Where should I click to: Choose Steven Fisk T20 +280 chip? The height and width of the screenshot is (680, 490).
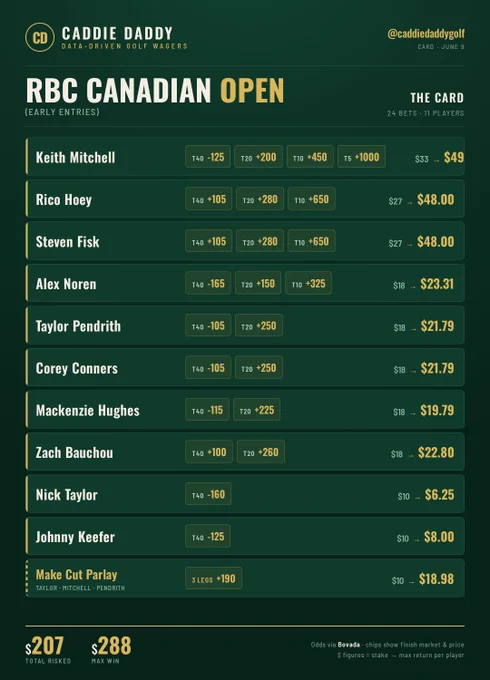coord(260,241)
